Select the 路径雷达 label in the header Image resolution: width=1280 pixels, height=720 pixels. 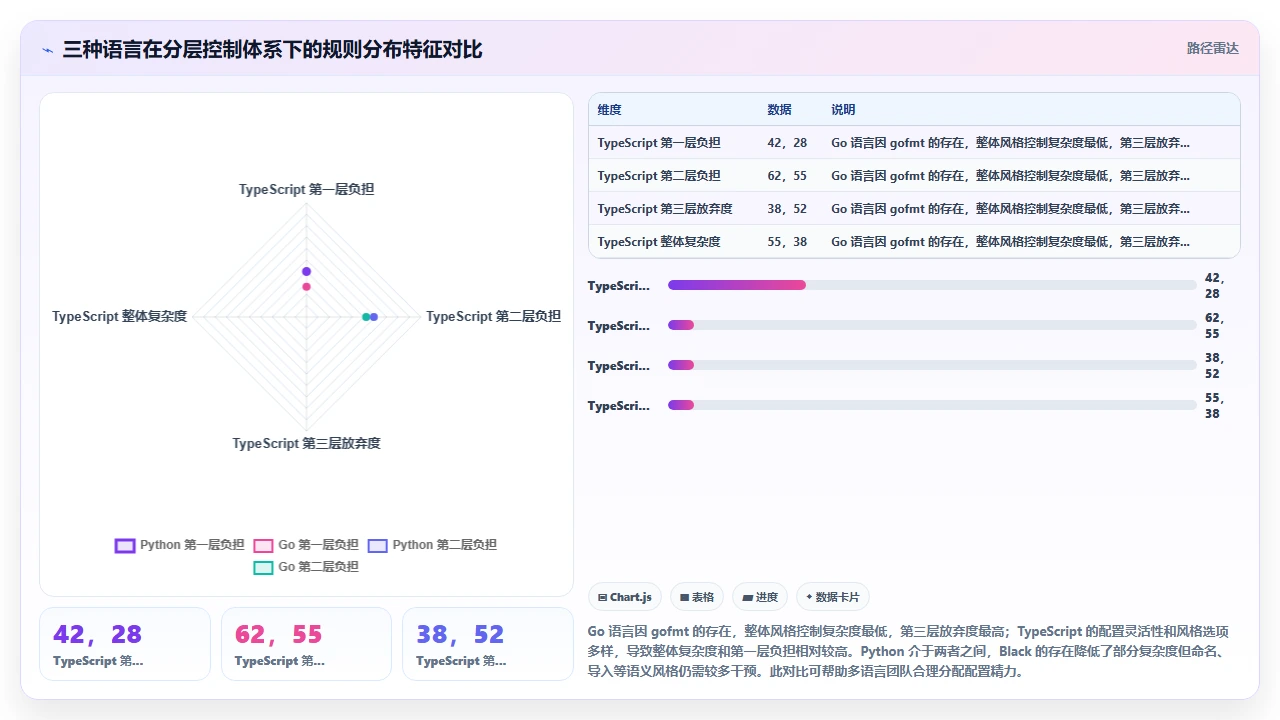tap(1212, 48)
